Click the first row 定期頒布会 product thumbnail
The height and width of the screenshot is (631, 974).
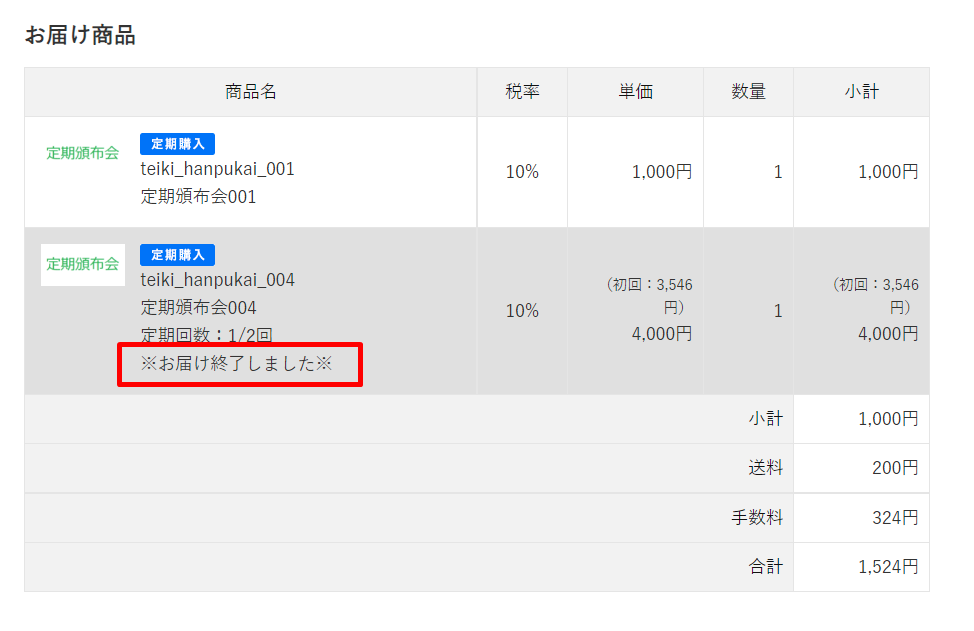(82, 153)
